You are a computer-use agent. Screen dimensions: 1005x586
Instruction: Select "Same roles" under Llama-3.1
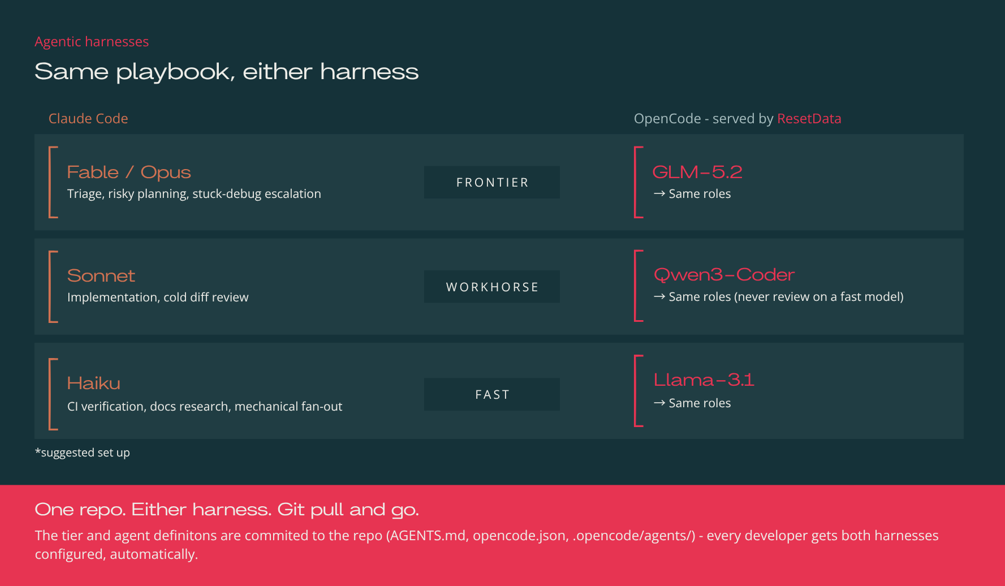699,403
